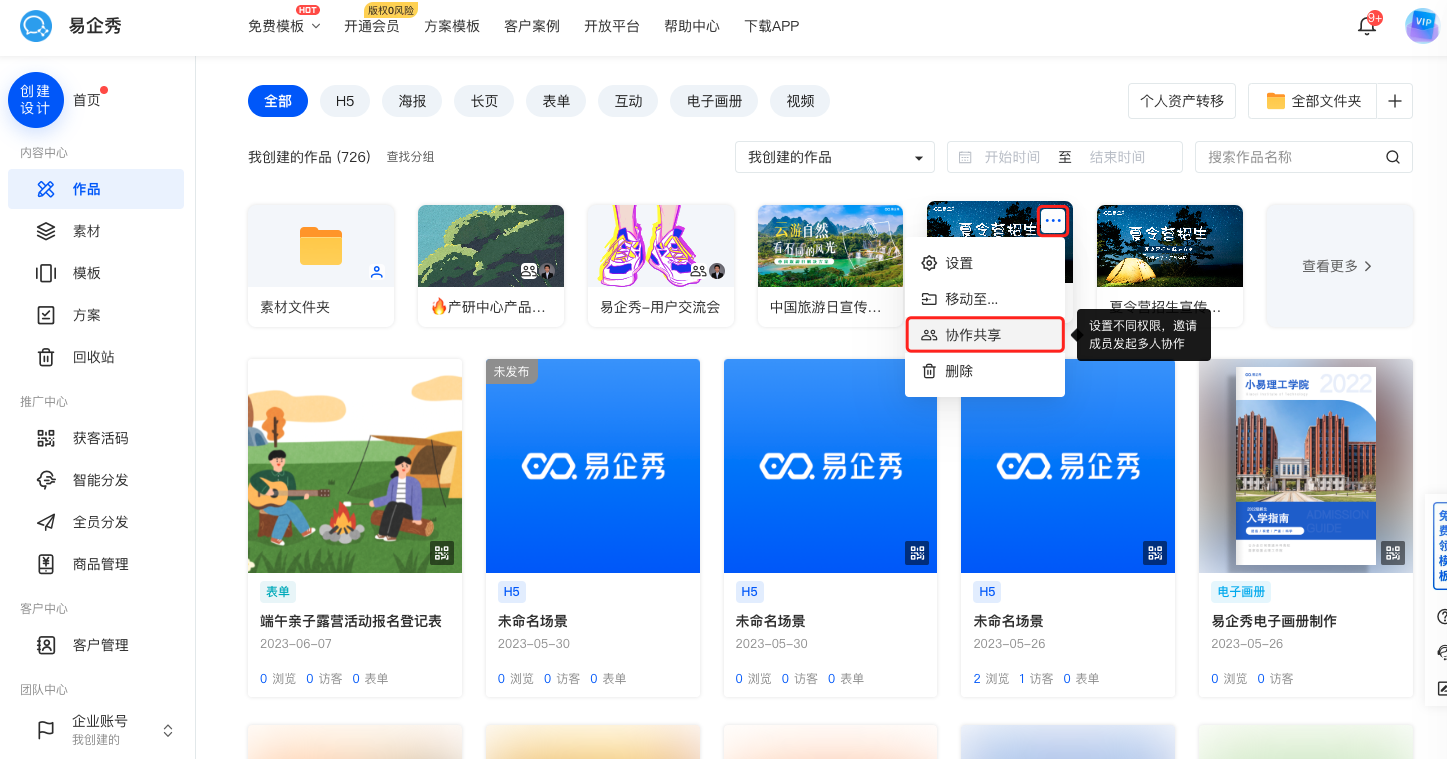Open the 端午亲子露营 camping illustration thumbnail
This screenshot has height=759, width=1447.
[x=355, y=466]
